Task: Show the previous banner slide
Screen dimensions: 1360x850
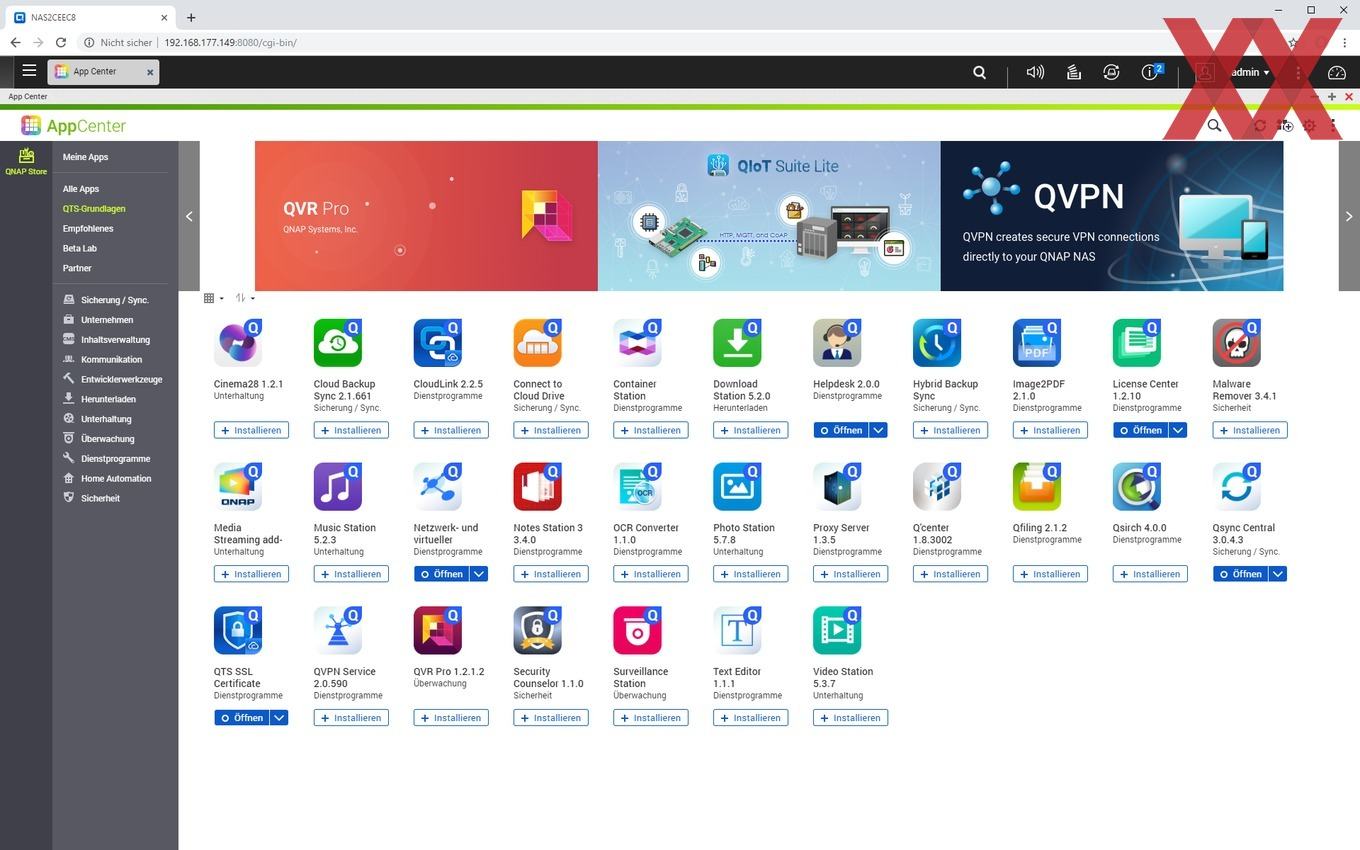Action: [x=189, y=216]
